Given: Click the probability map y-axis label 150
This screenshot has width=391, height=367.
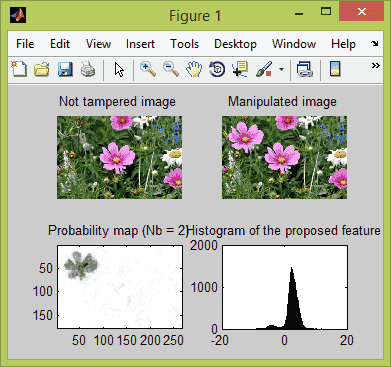Looking at the screenshot, I should (43, 315).
